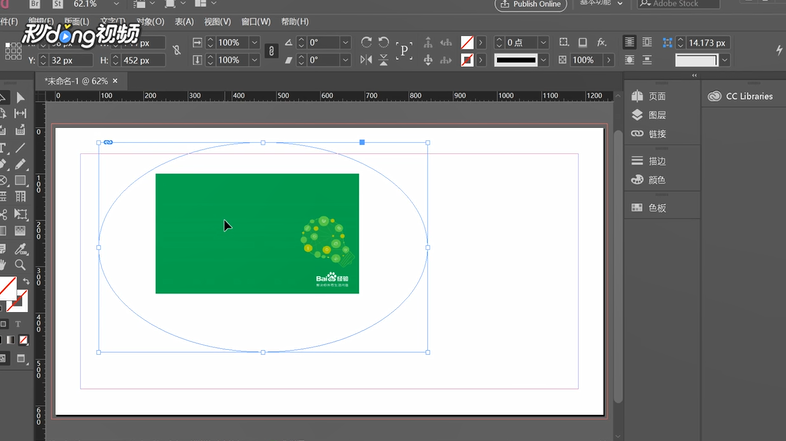Select the Free Transform tool
Screen dimensions: 786x441
click(21, 214)
